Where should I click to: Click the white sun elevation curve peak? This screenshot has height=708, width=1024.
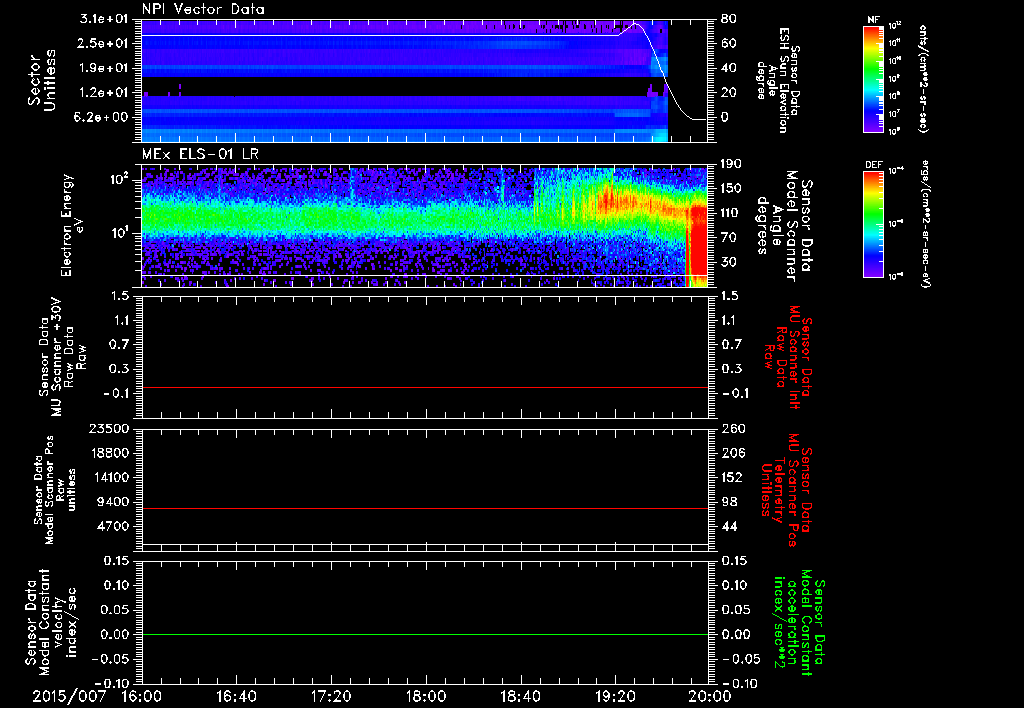pos(636,24)
